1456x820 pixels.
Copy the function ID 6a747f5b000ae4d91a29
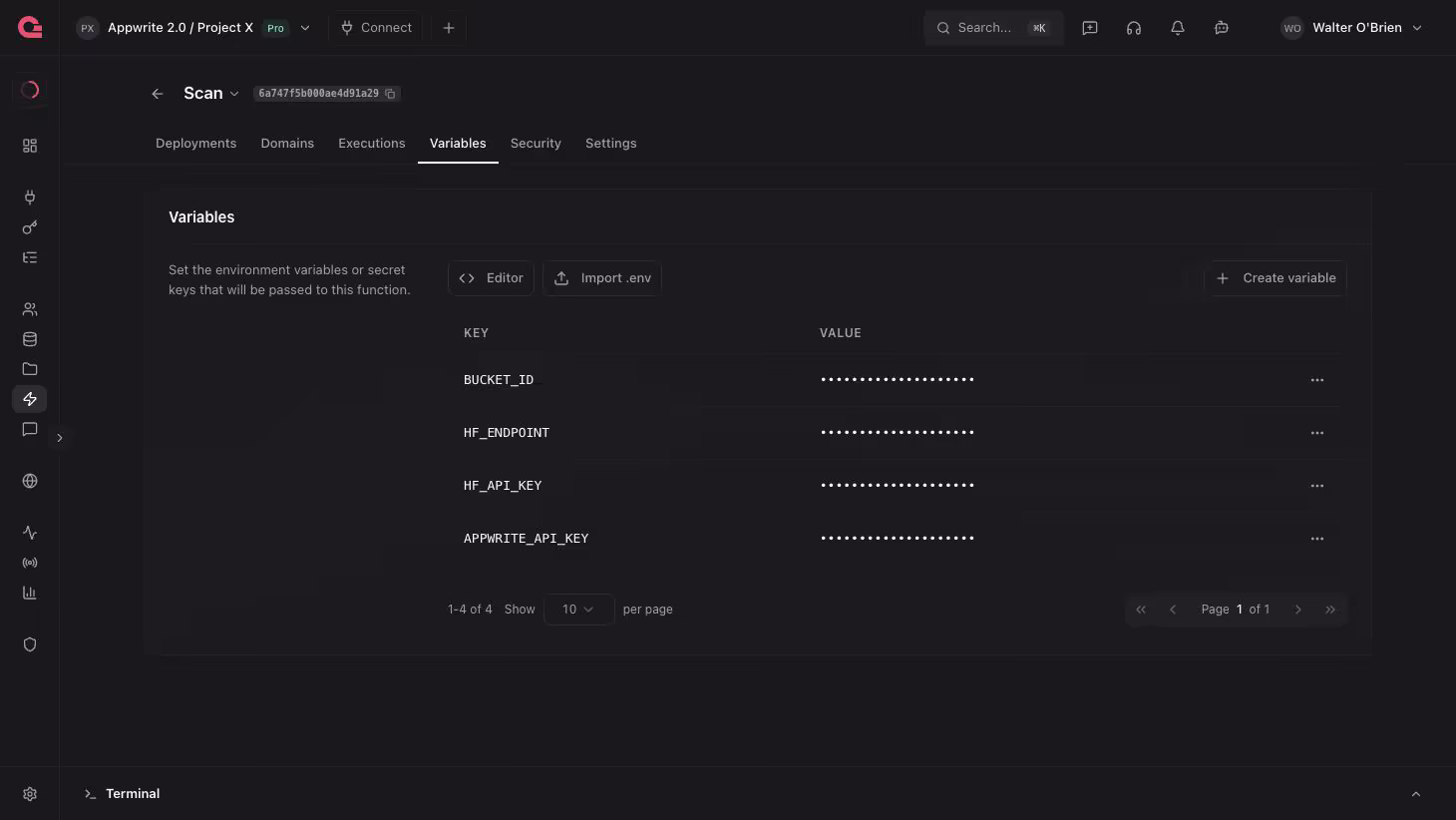391,94
